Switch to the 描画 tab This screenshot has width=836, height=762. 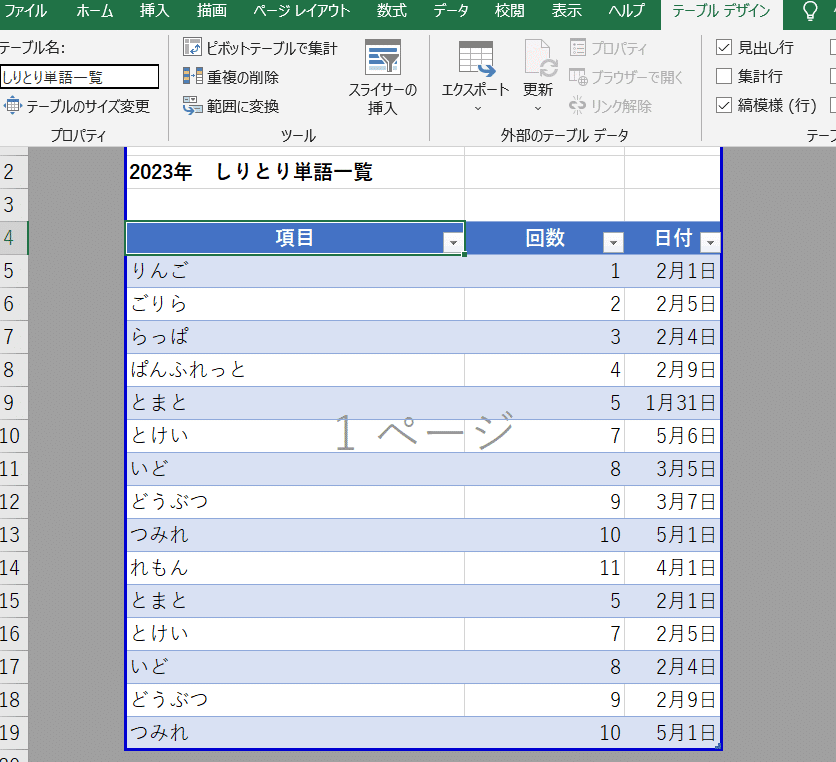pos(212,11)
